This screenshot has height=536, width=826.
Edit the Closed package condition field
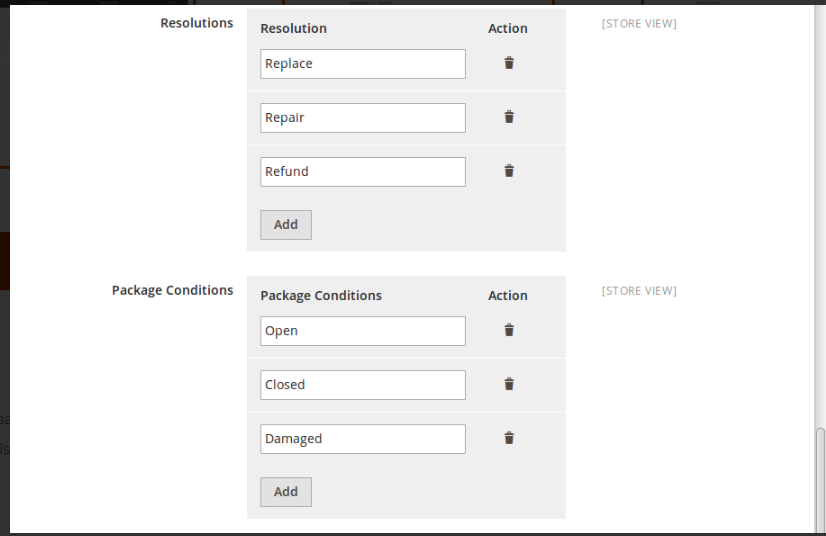[x=363, y=385]
